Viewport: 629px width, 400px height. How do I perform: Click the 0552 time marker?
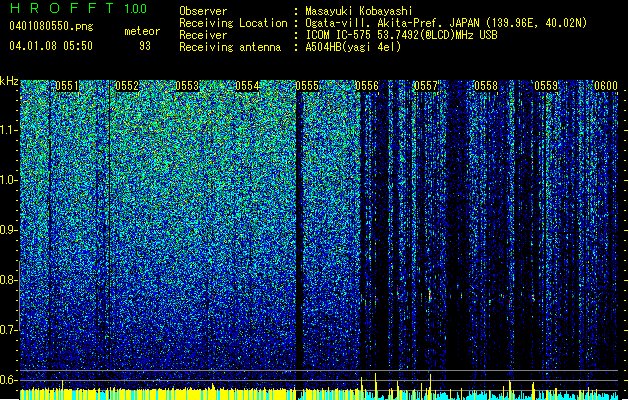(x=127, y=86)
